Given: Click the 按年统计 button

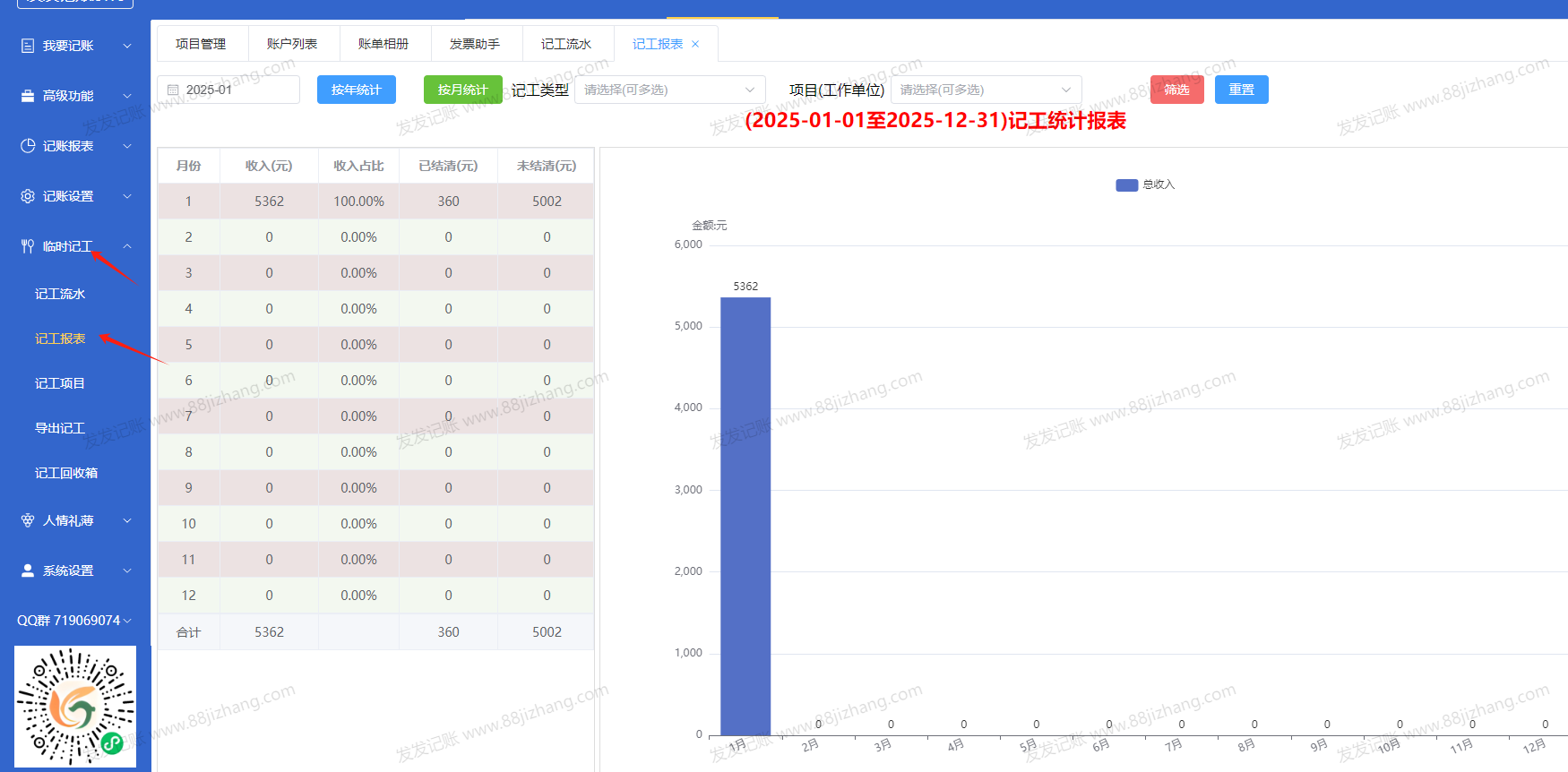Looking at the screenshot, I should (x=357, y=90).
